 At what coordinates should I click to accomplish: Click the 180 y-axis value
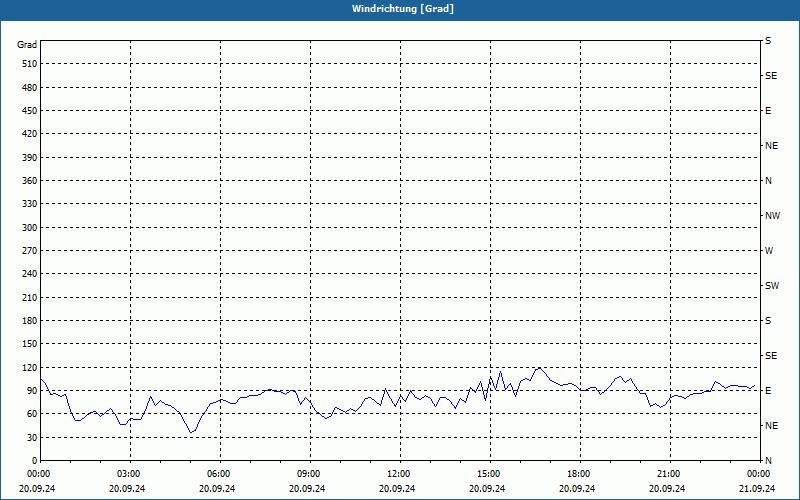(29, 320)
